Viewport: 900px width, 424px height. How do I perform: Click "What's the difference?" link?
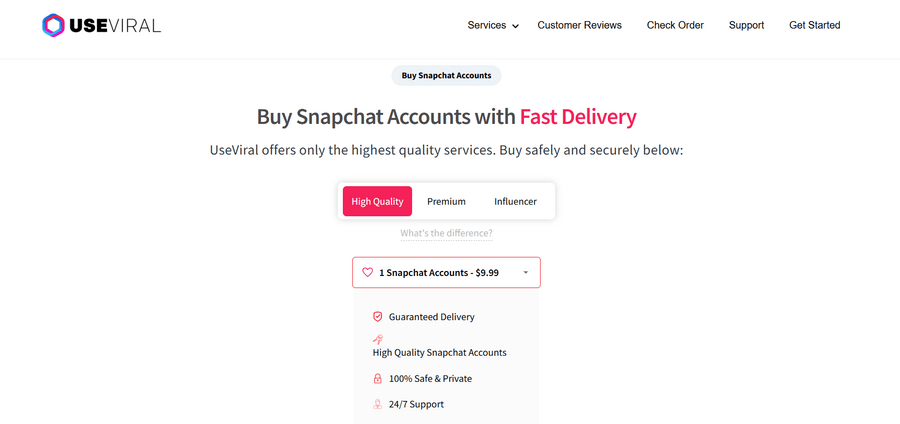(446, 233)
